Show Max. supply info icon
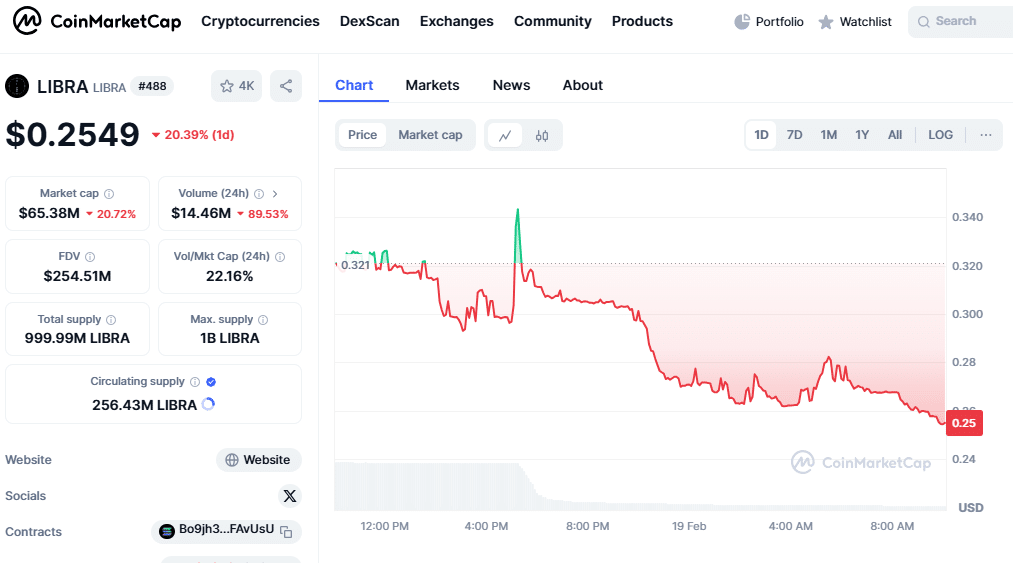1013x563 pixels. [x=263, y=320]
